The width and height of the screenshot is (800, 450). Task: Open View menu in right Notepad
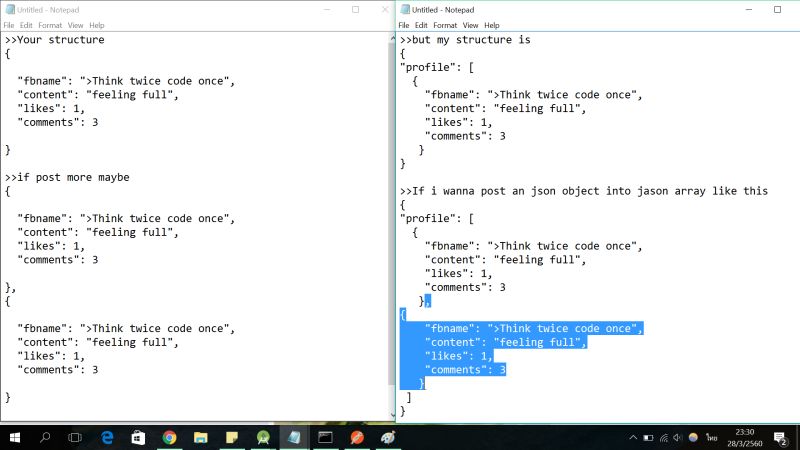(470, 25)
